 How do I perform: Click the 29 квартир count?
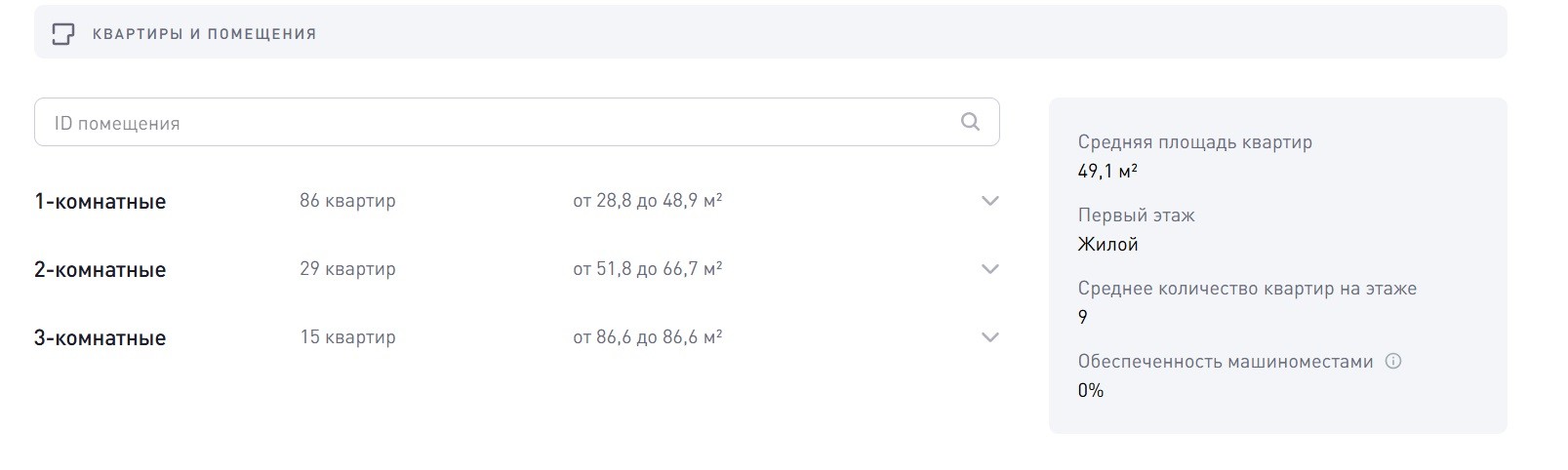point(347,269)
